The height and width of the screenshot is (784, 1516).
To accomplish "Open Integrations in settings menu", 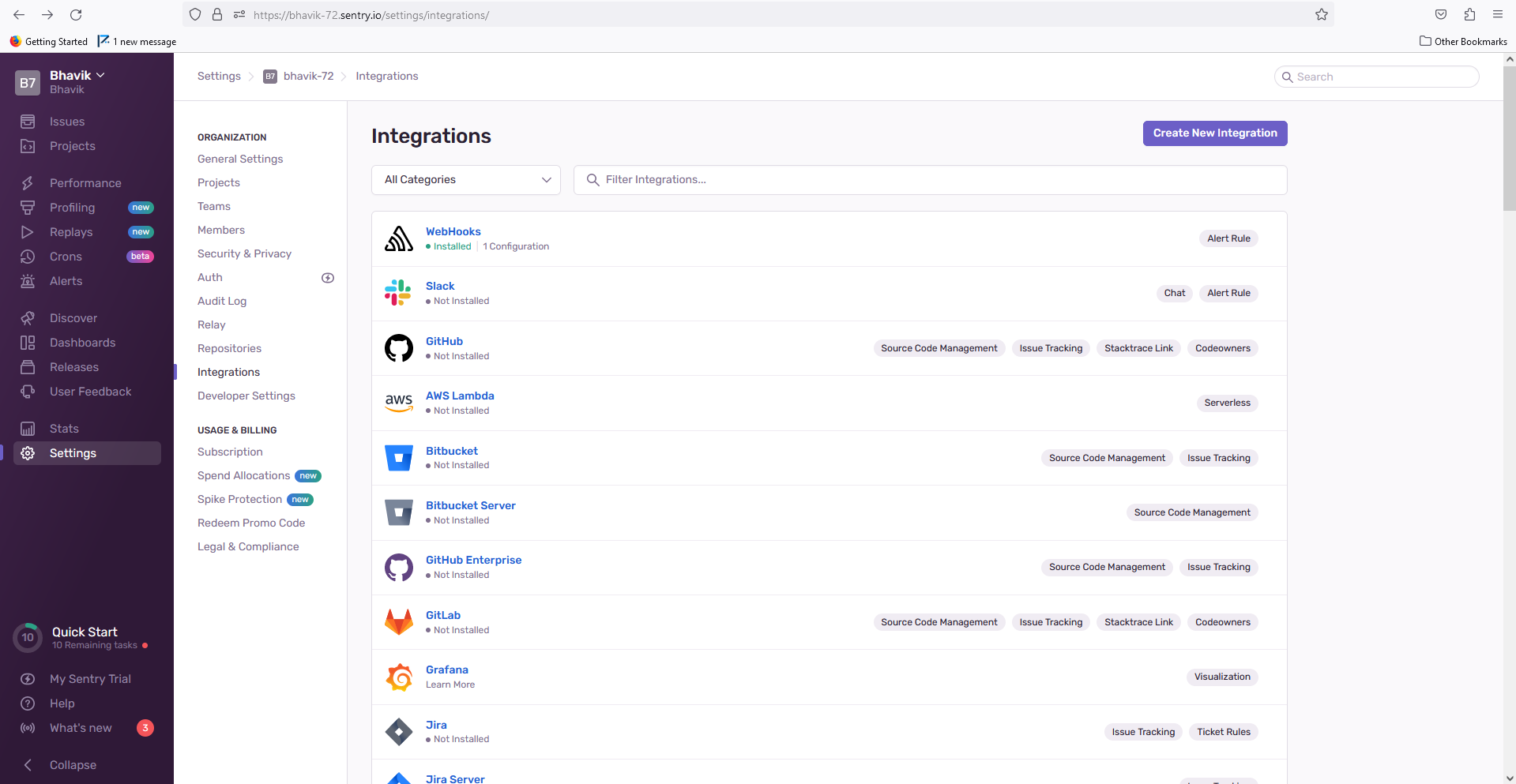I will [228, 372].
